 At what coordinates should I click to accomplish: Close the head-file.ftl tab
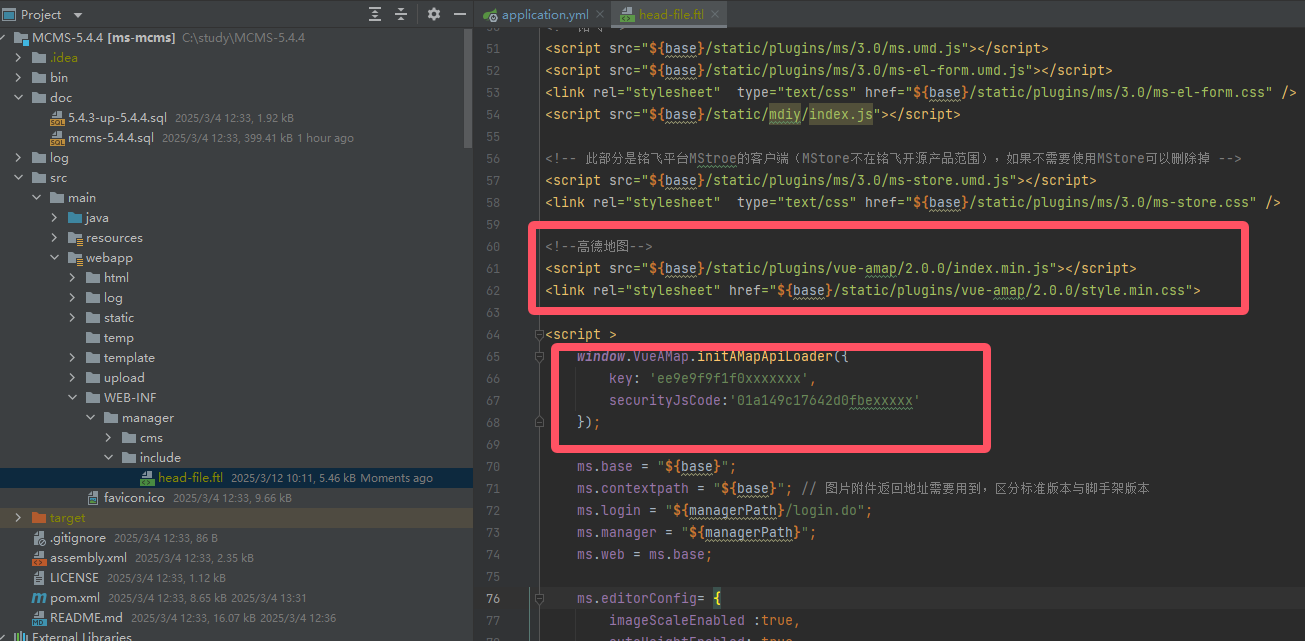[715, 15]
